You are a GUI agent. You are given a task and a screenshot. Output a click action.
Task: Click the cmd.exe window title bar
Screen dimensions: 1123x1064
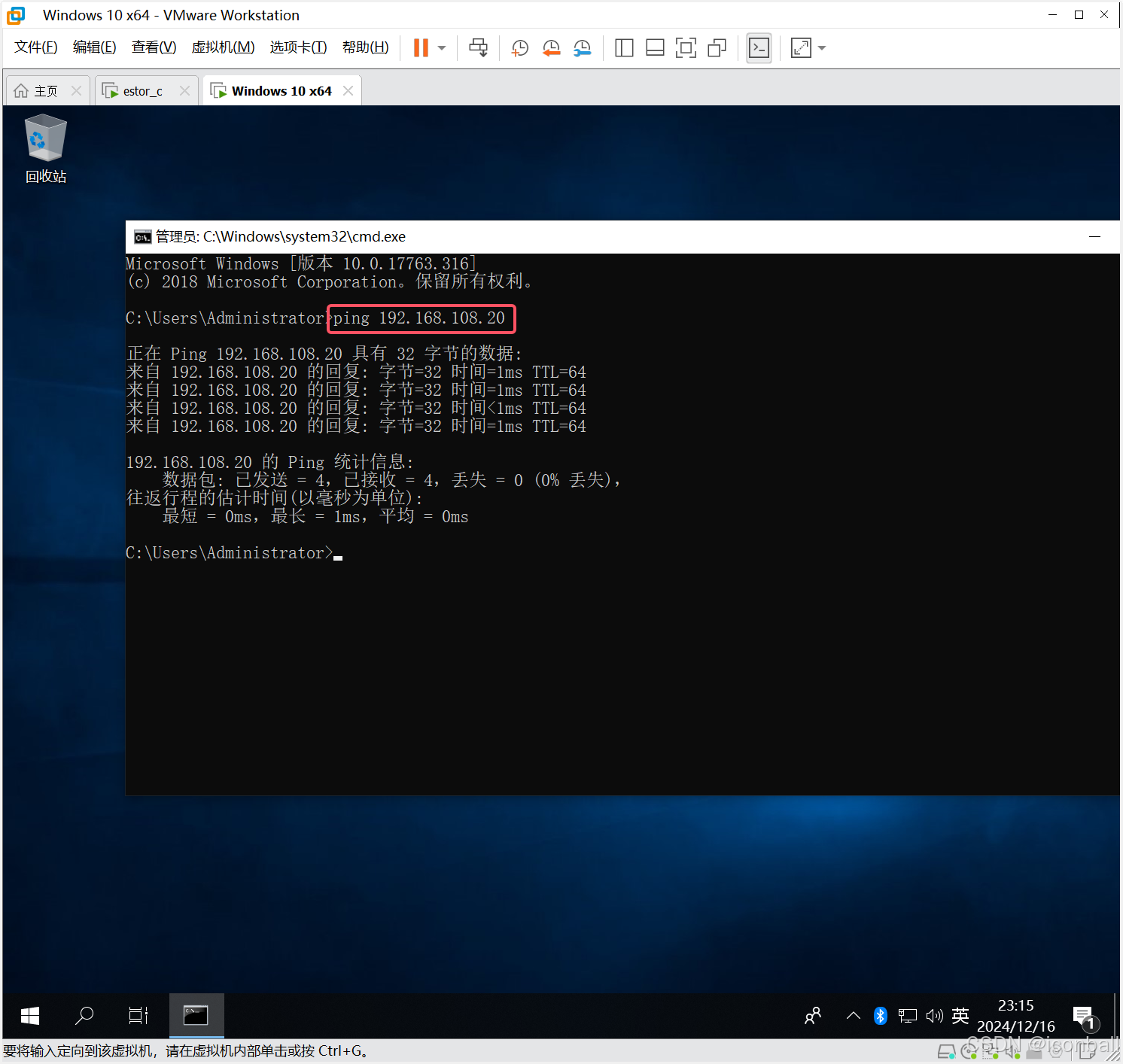[x=623, y=237]
